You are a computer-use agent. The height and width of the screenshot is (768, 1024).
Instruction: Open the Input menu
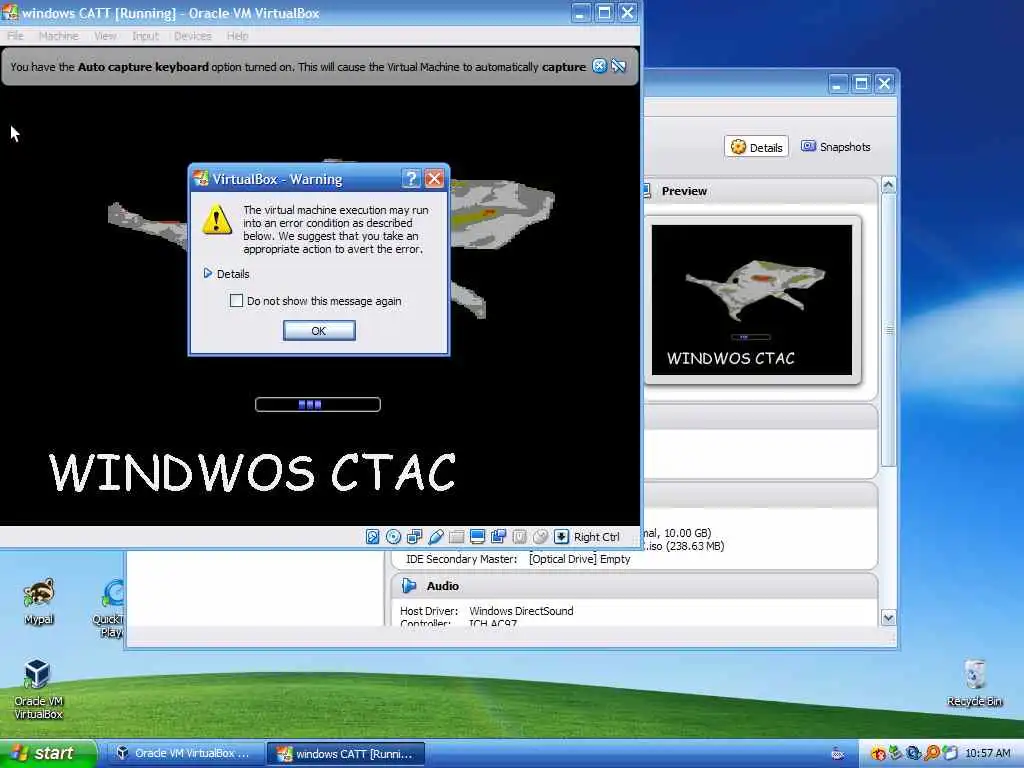click(x=145, y=36)
